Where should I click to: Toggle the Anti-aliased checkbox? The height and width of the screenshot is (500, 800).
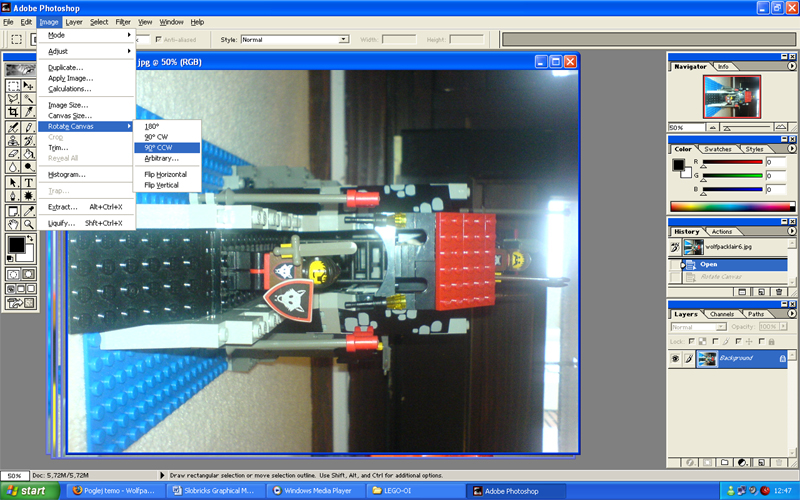(159, 39)
